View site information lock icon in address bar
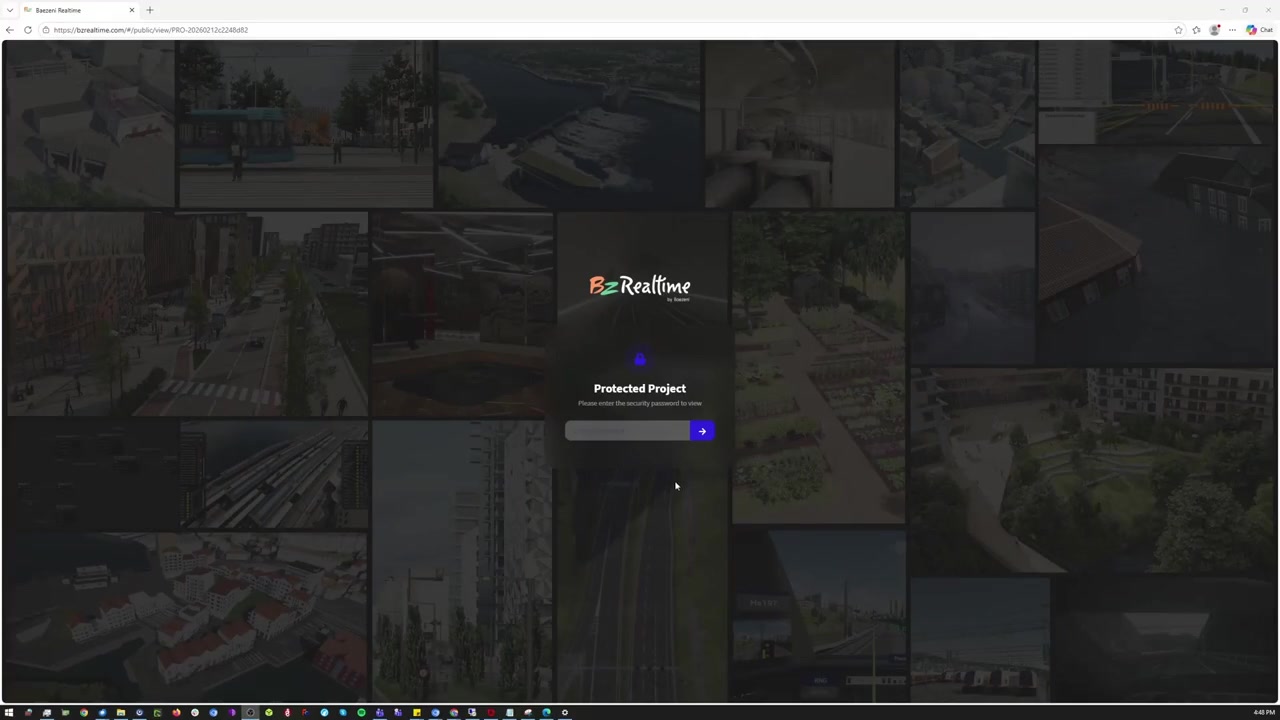The width and height of the screenshot is (1280, 720). click(46, 30)
